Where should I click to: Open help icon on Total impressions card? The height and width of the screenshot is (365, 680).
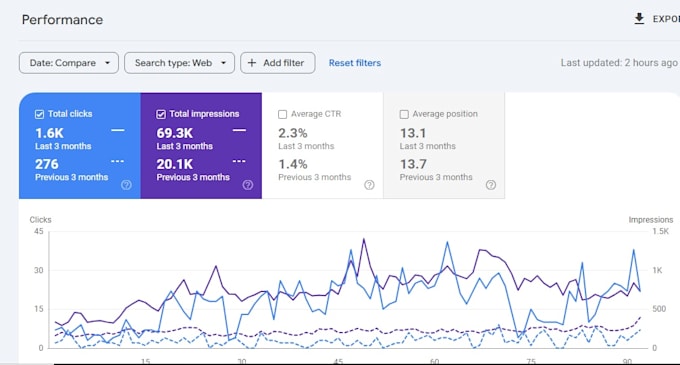click(248, 185)
